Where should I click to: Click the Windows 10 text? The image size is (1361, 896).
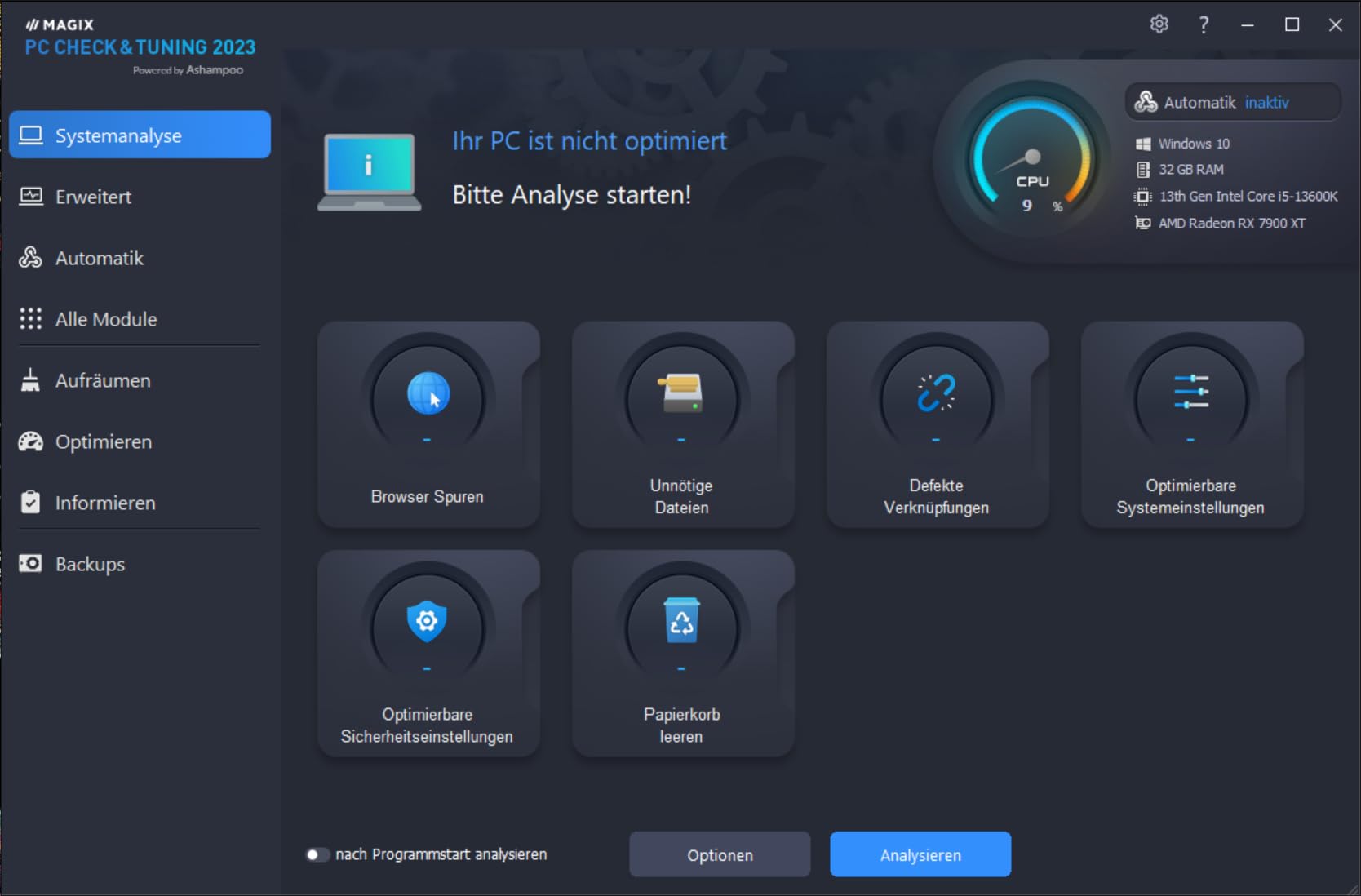1194,144
